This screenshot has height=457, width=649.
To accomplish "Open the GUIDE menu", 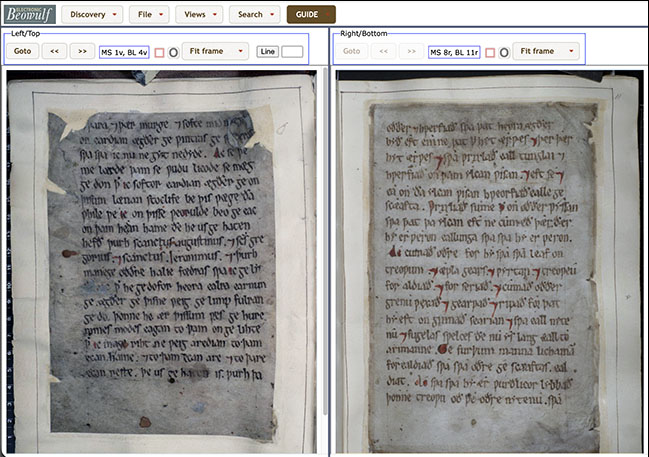I will coord(311,14).
